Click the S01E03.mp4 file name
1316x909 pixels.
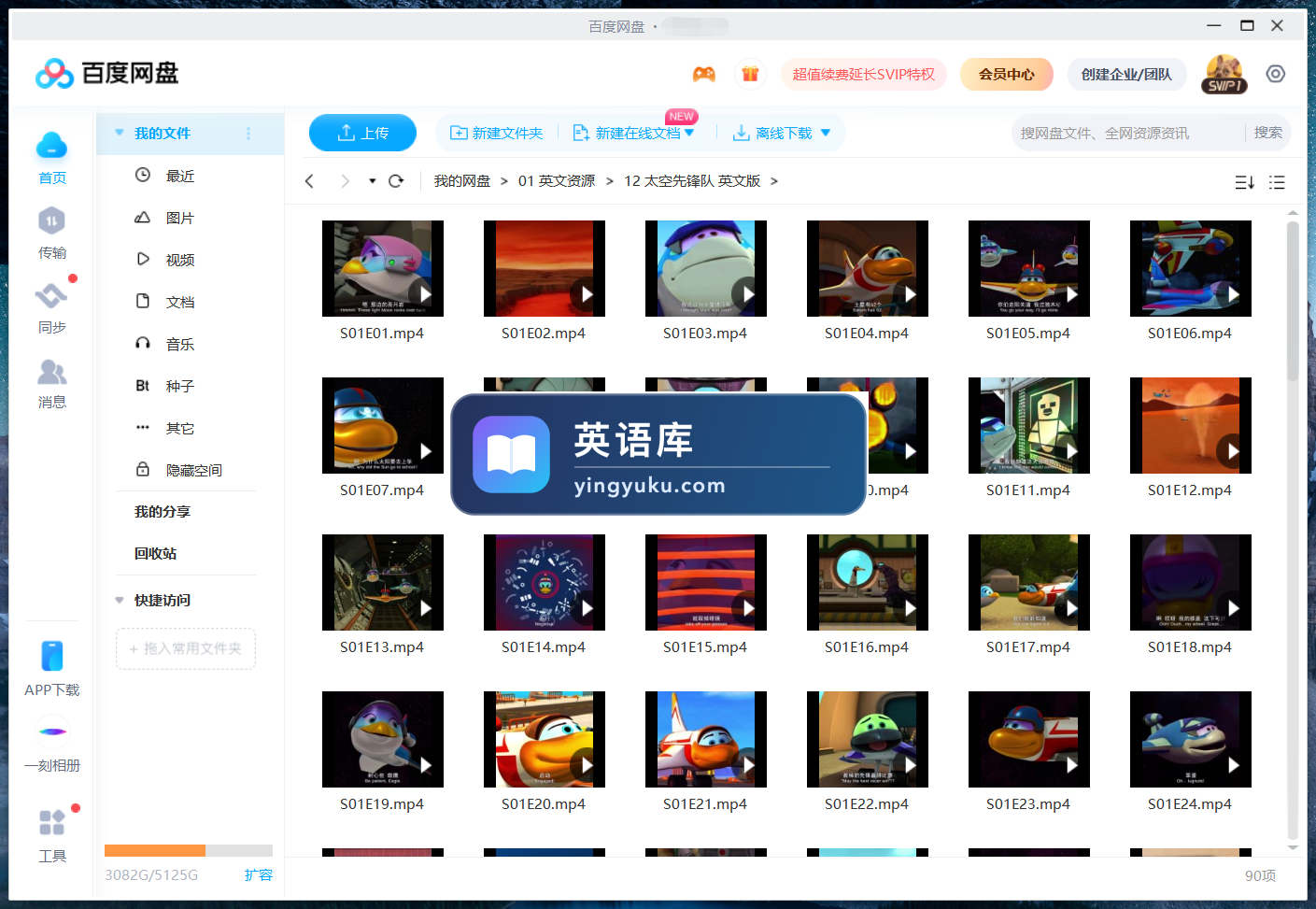point(705,334)
